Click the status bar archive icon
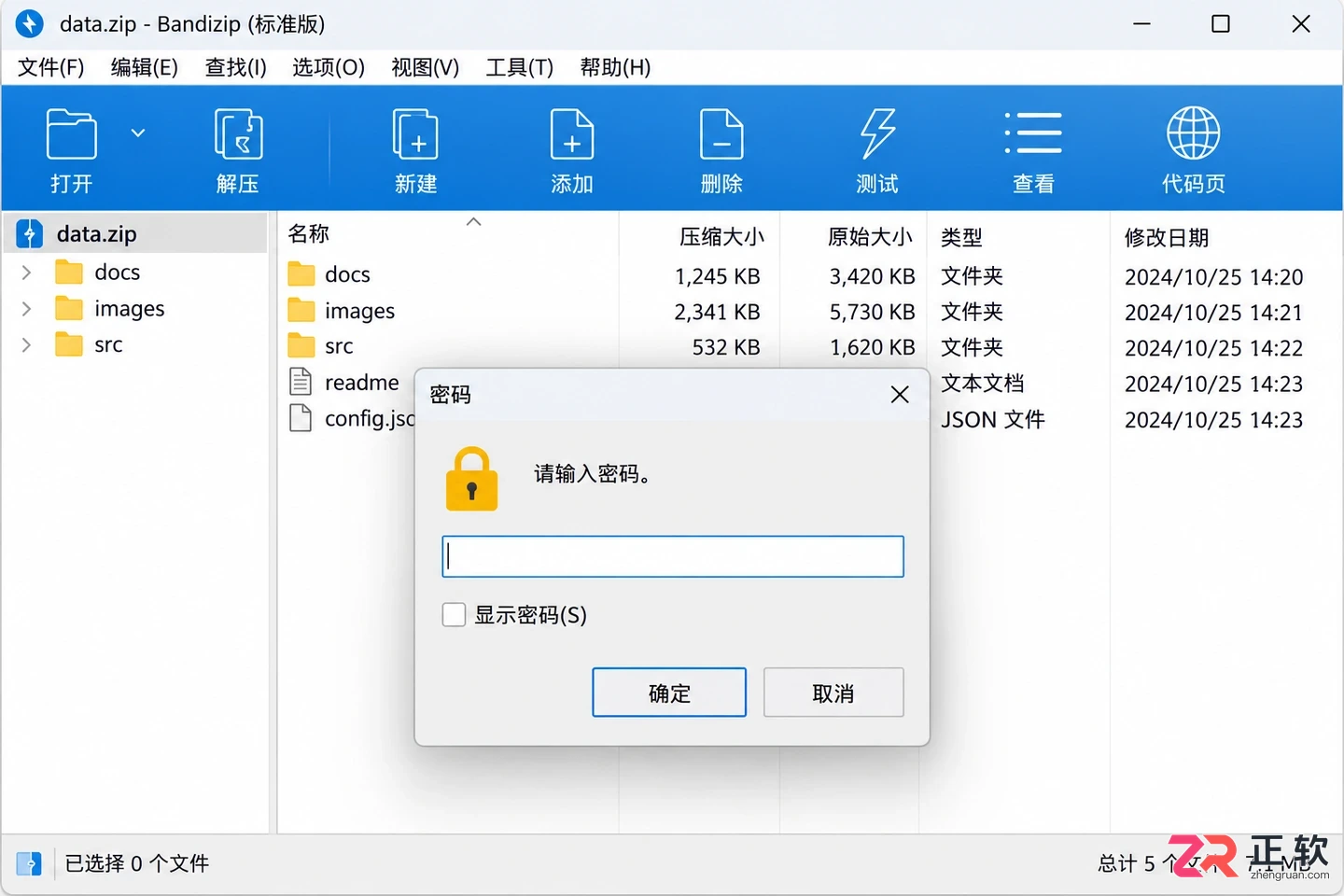Screen dimensions: 1344x896 coord(29,863)
